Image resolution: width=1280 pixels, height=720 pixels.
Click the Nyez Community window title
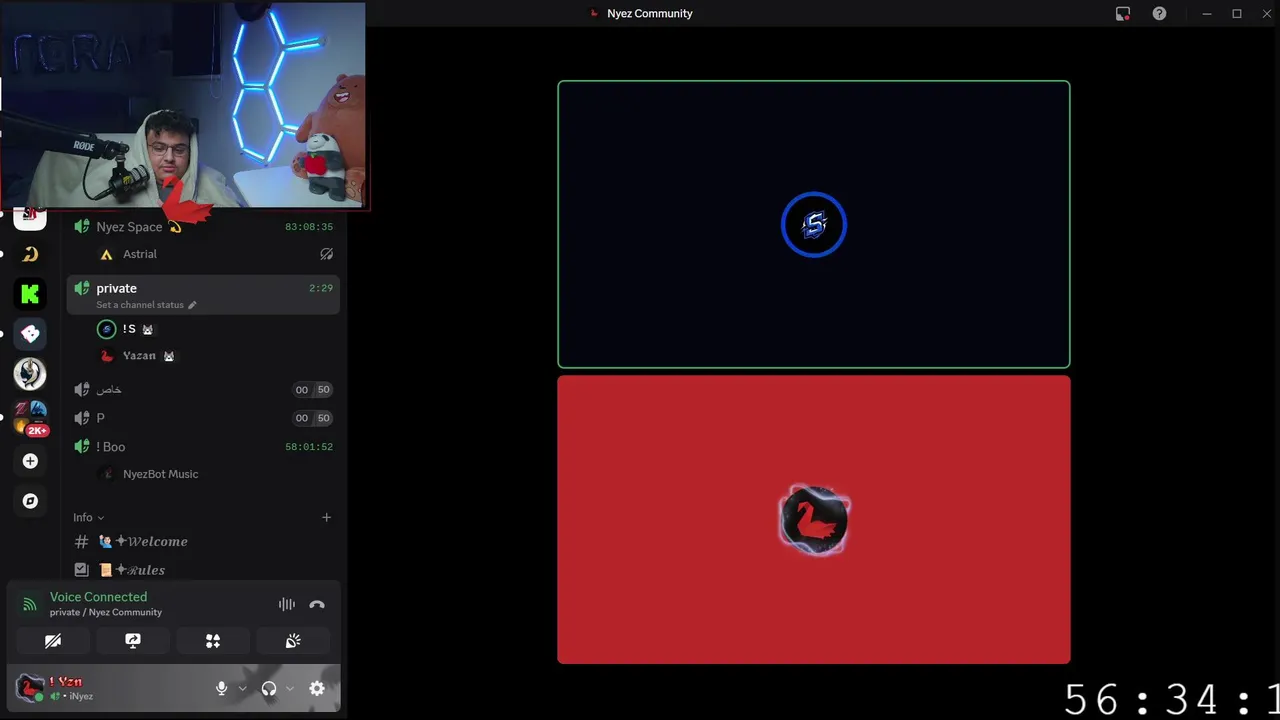(x=650, y=13)
